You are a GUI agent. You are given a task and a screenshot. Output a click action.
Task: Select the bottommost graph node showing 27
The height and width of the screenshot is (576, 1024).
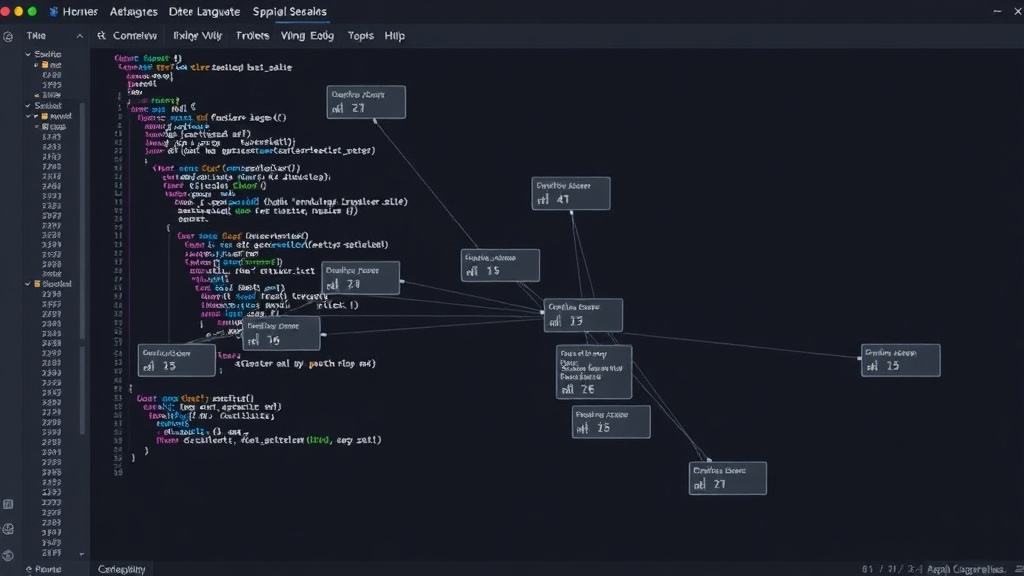tap(728, 479)
